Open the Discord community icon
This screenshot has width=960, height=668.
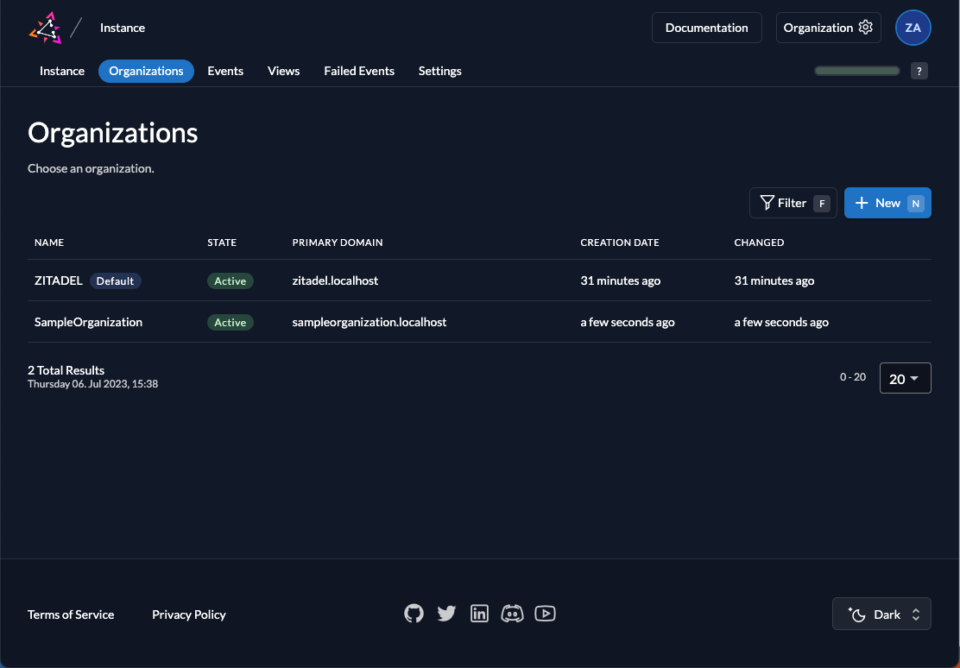click(x=512, y=613)
